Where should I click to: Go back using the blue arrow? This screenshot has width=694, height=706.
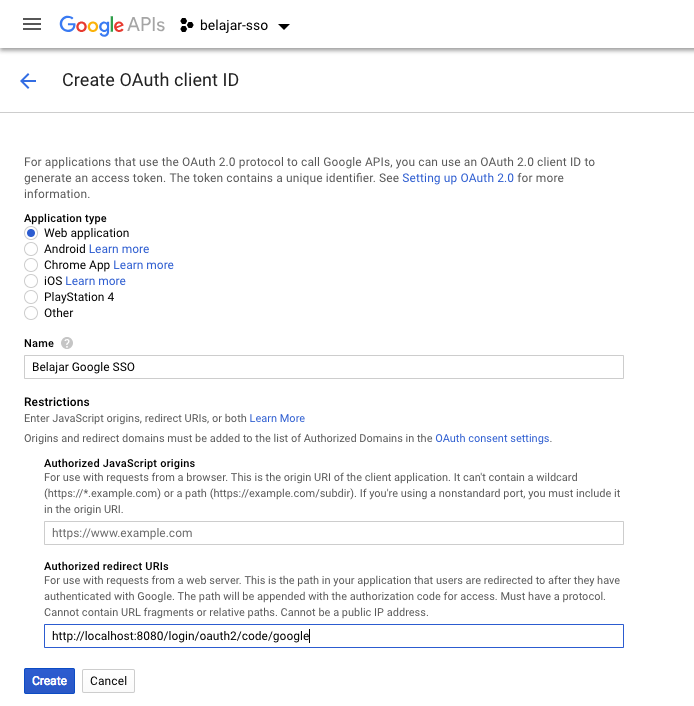(x=28, y=81)
